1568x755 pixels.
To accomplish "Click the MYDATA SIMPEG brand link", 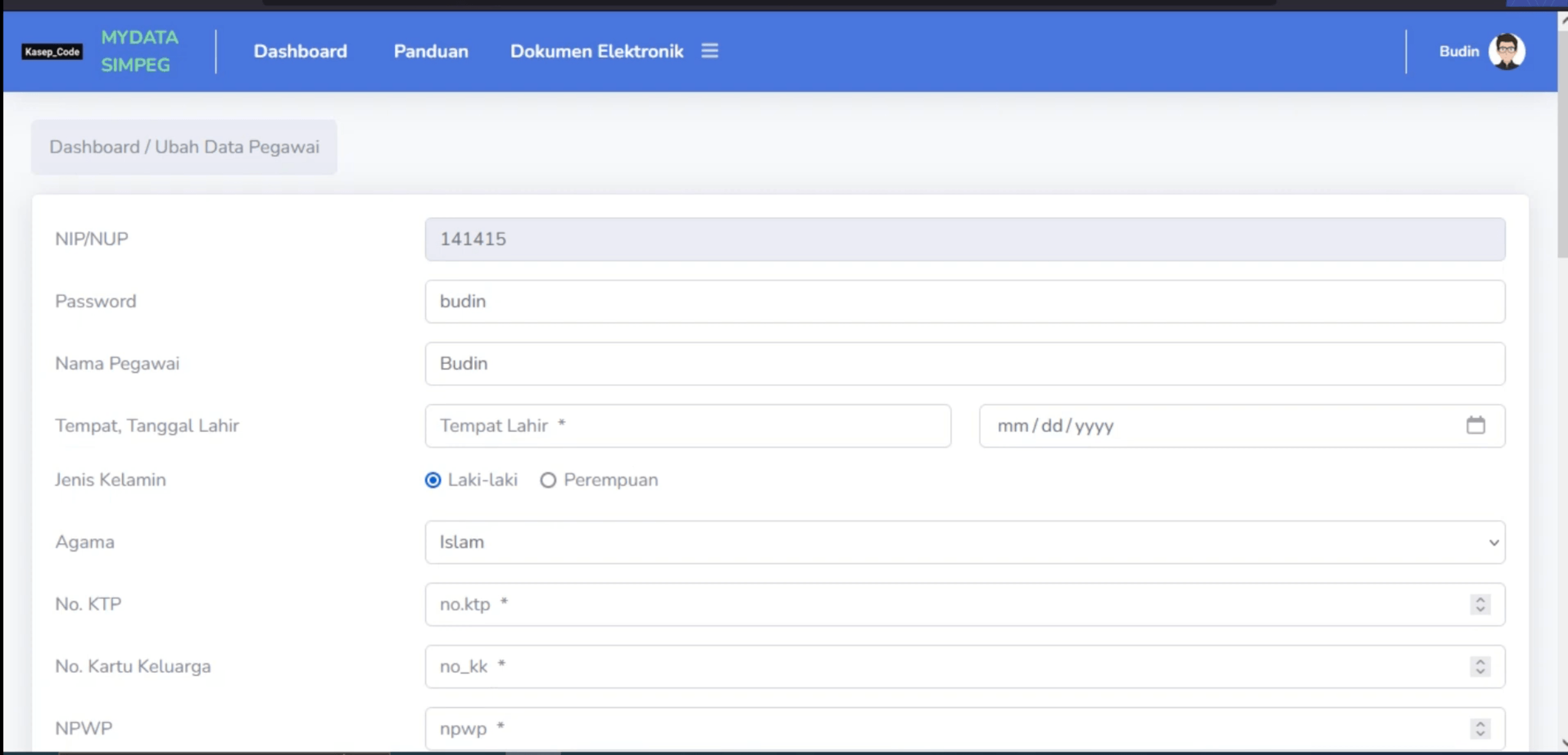I will click(x=139, y=51).
